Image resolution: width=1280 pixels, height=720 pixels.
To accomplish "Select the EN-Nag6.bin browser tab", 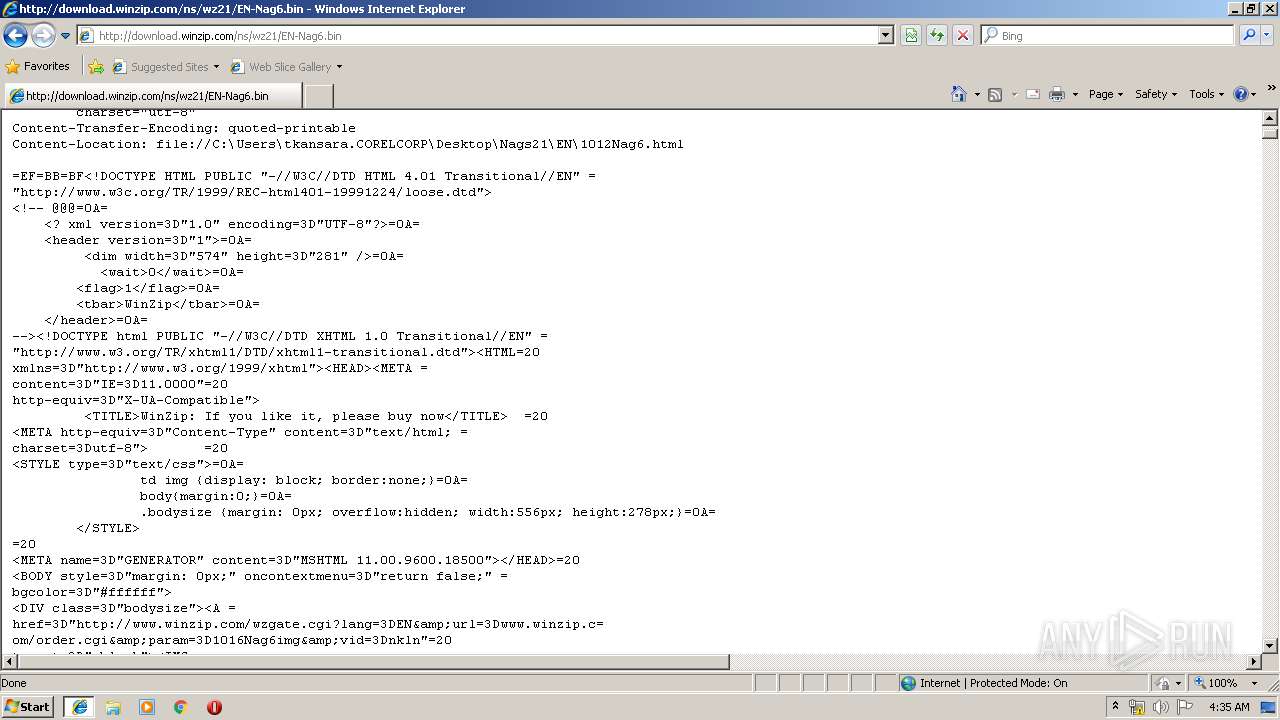I will tap(152, 96).
